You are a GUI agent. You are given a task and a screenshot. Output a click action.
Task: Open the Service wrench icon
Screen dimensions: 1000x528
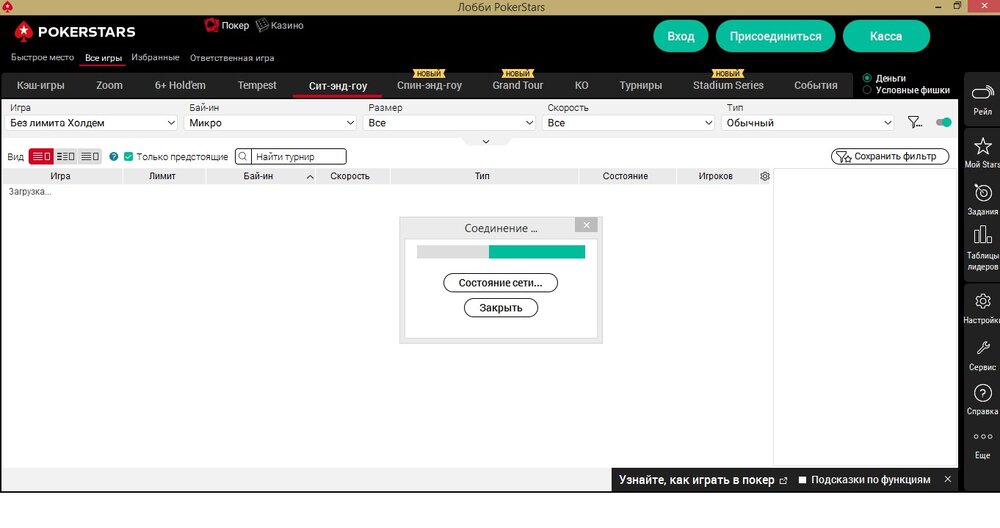click(982, 348)
